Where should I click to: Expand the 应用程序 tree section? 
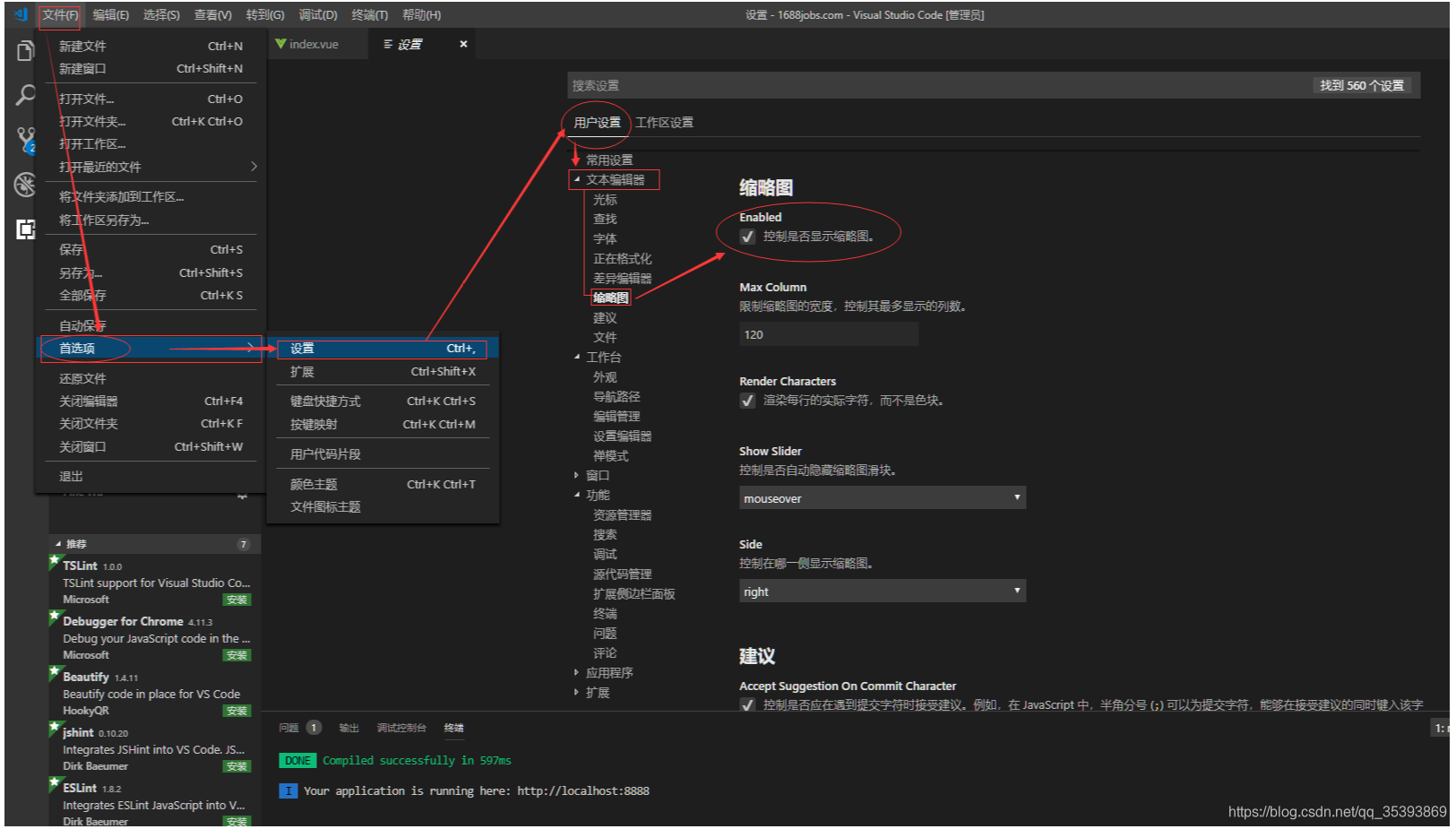577,672
